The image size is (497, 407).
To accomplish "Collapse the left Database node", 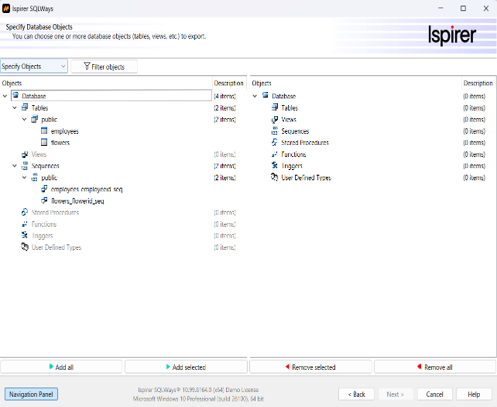I will click(x=5, y=96).
